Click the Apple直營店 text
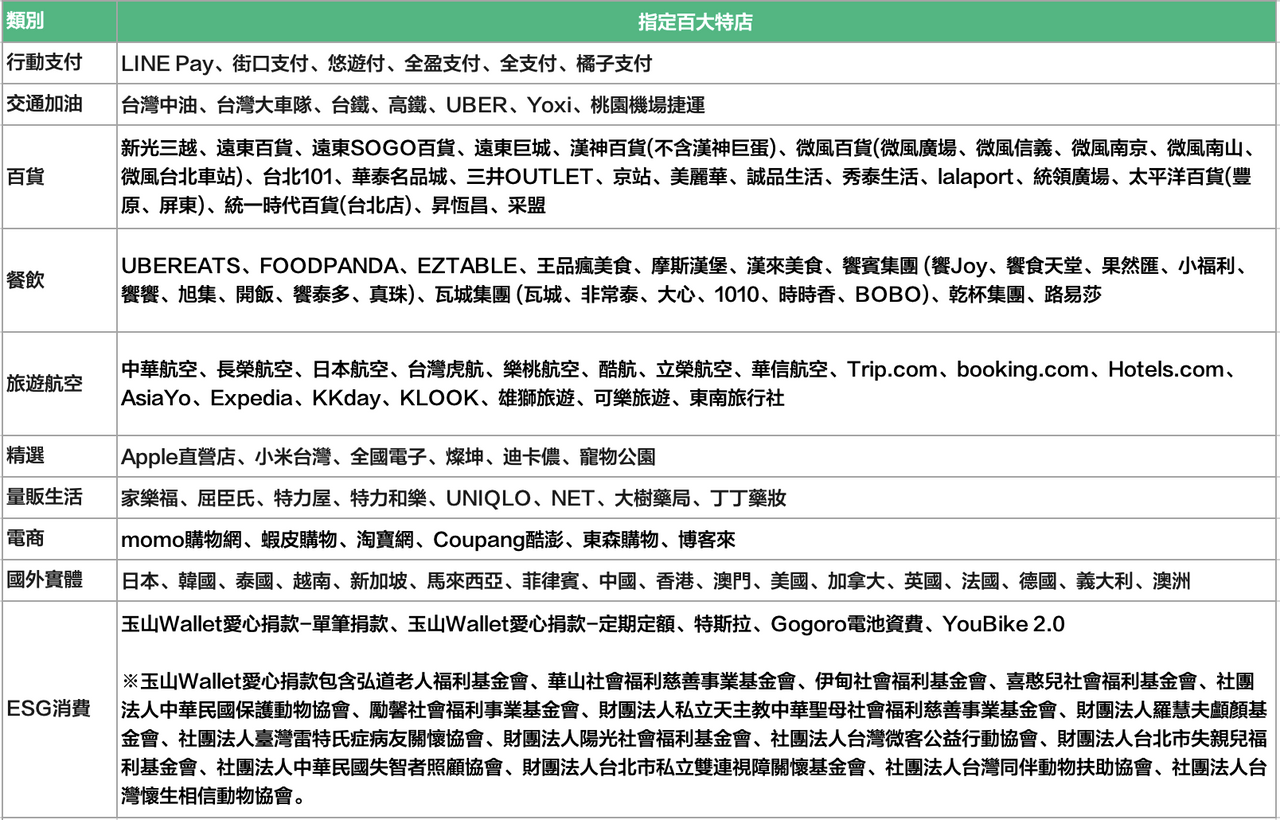The image size is (1280, 820). pos(178,457)
